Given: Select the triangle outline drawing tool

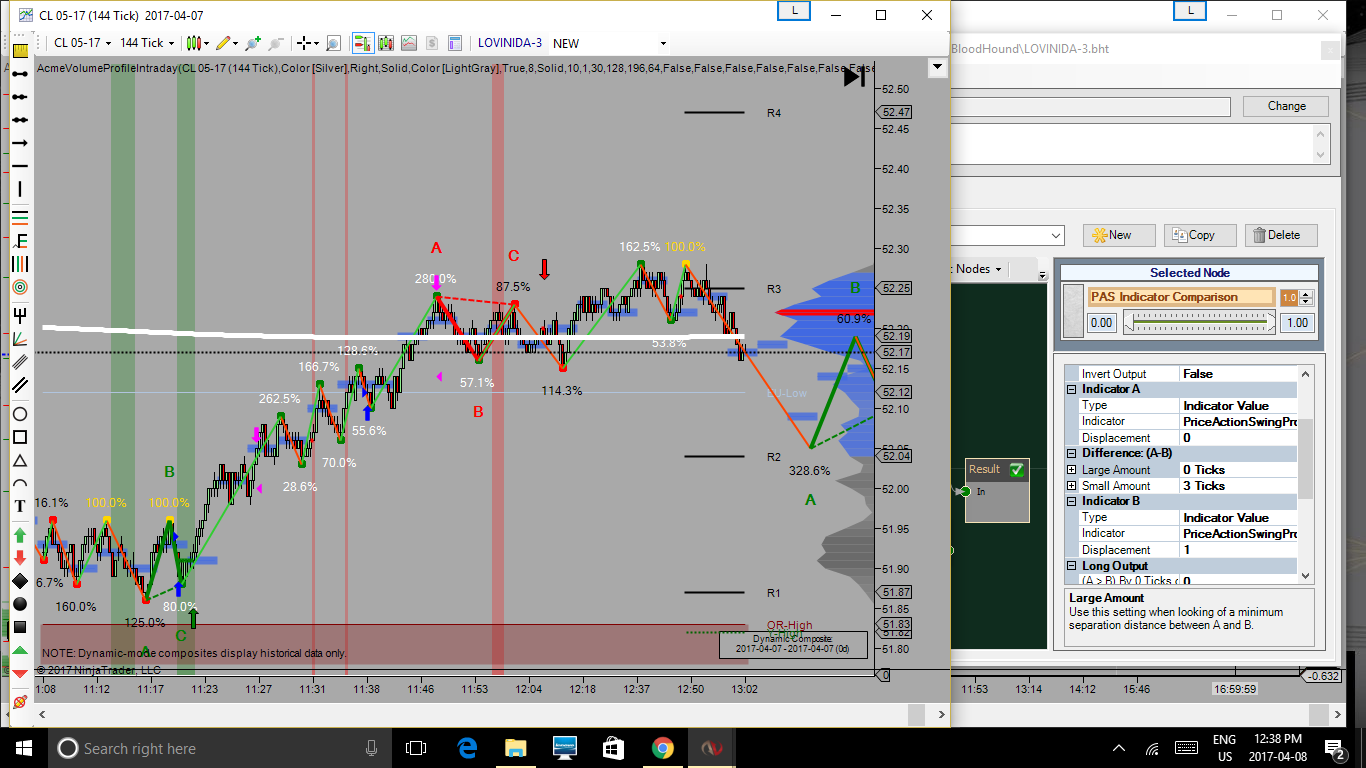Looking at the screenshot, I should pos(20,461).
